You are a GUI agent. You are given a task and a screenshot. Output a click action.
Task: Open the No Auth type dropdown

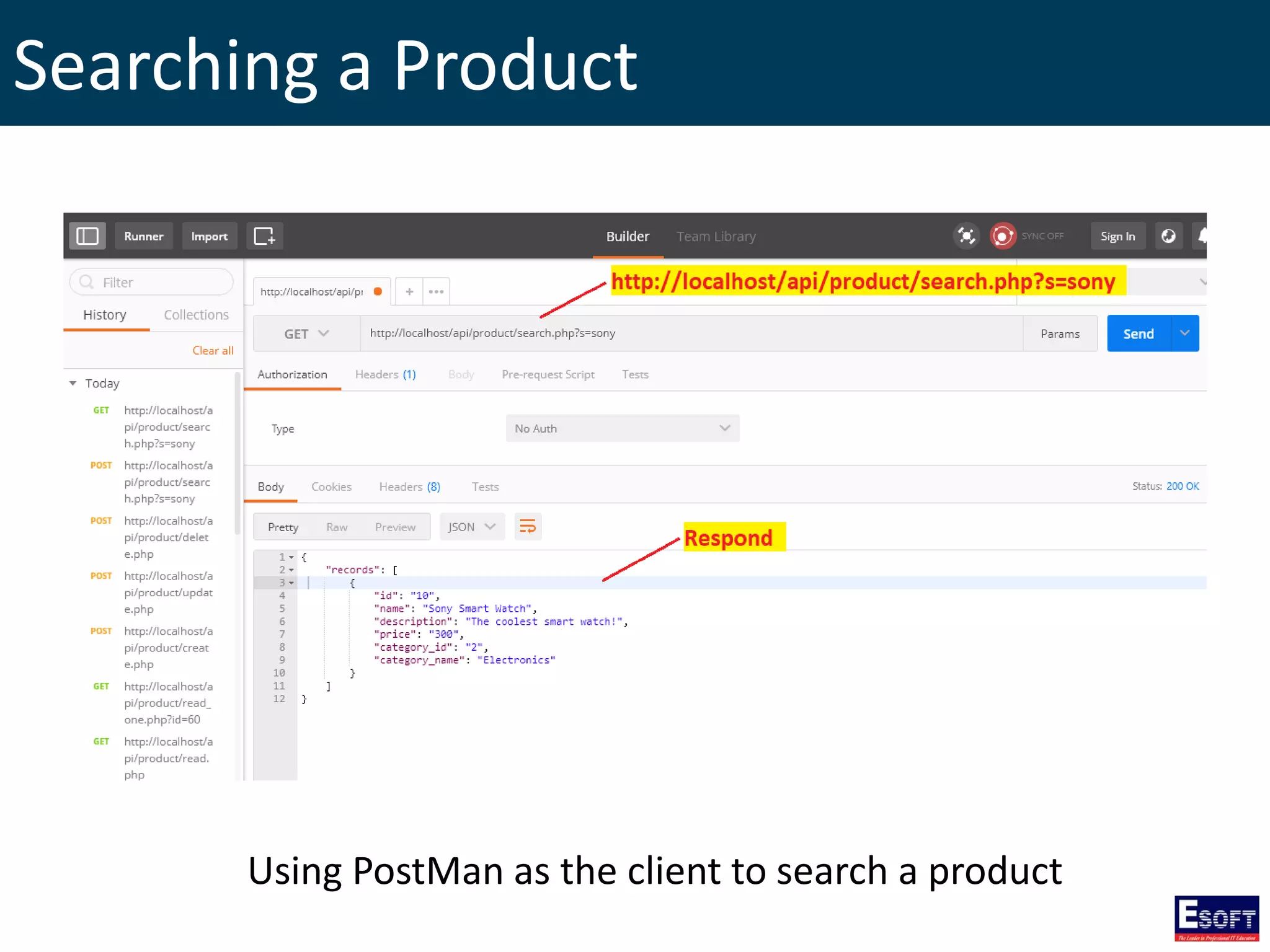click(x=623, y=428)
